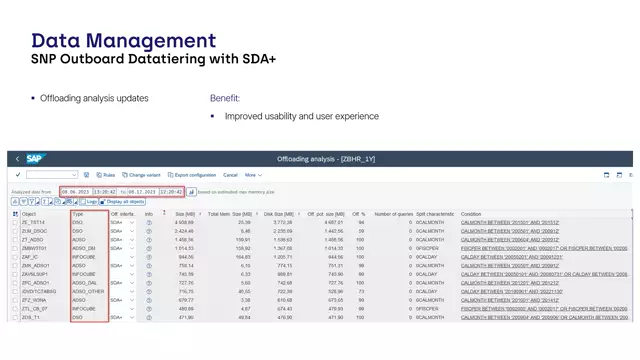640x360 pixels.
Task: Open the FISCPER condition link in row ZTL_CB_07
Action: (x=544, y=309)
